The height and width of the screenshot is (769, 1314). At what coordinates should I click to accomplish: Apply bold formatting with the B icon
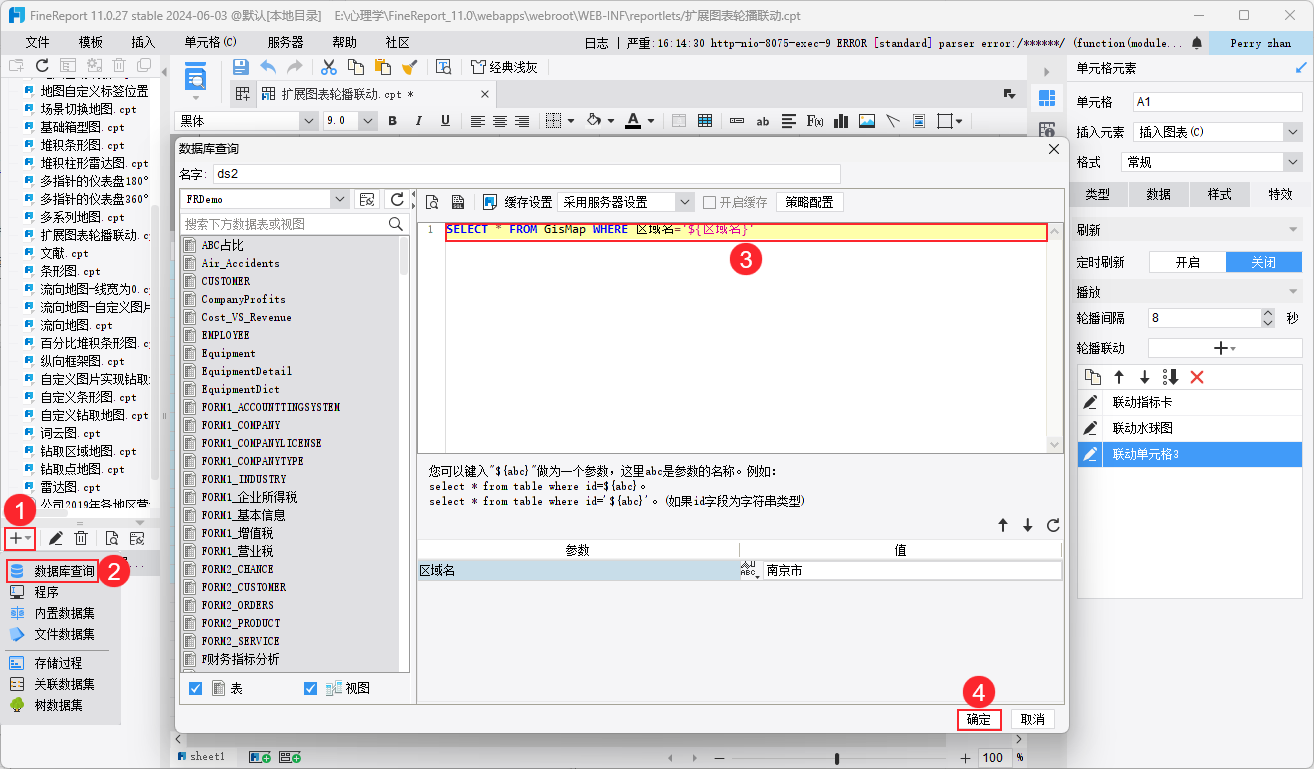click(392, 121)
